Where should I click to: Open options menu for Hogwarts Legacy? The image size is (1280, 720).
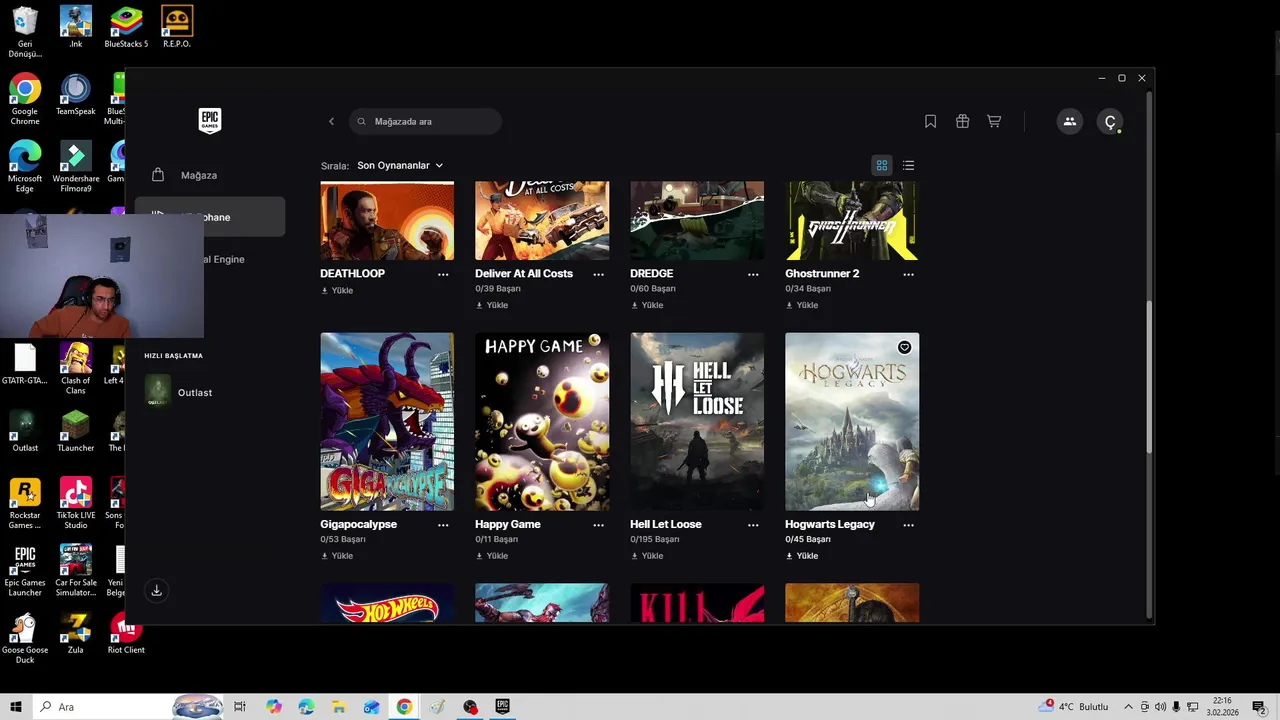point(908,525)
